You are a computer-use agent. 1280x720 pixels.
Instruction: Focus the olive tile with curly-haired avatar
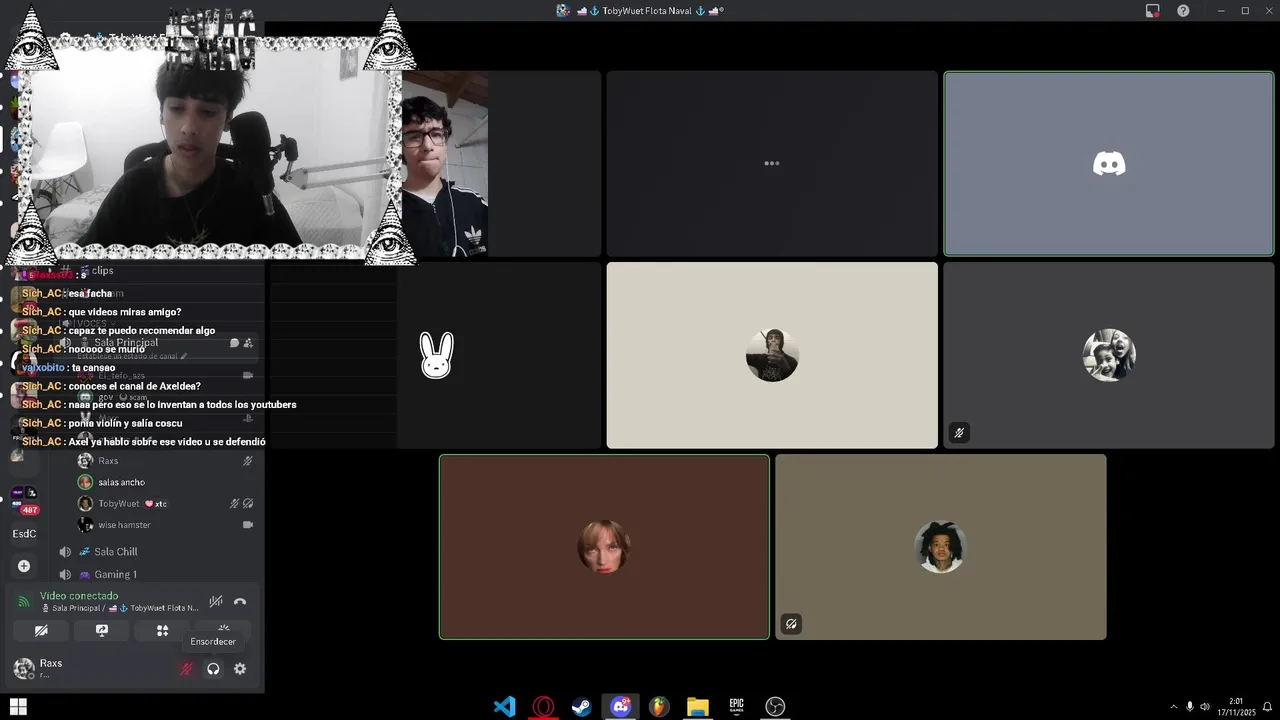[x=941, y=547]
